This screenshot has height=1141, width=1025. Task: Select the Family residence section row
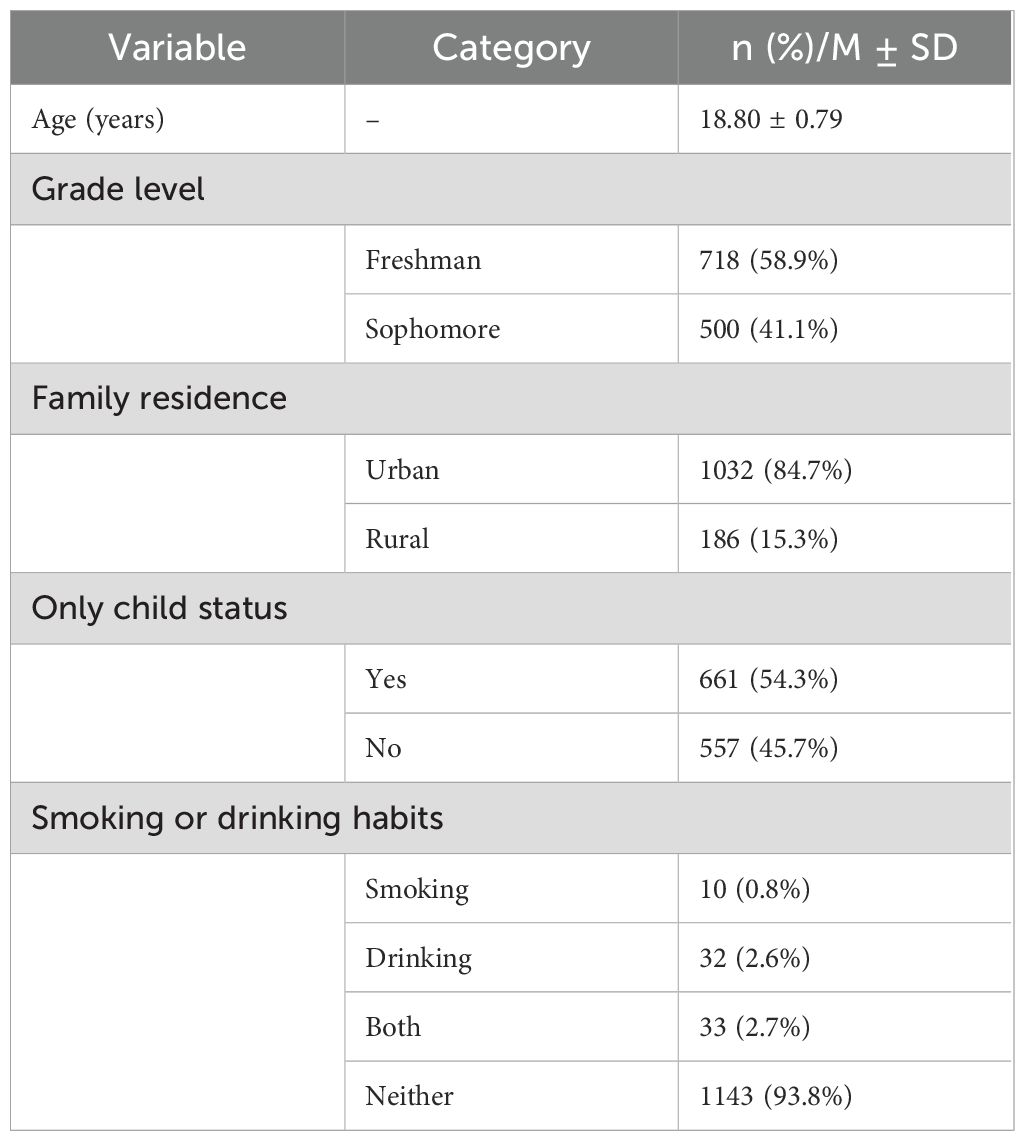click(x=159, y=398)
